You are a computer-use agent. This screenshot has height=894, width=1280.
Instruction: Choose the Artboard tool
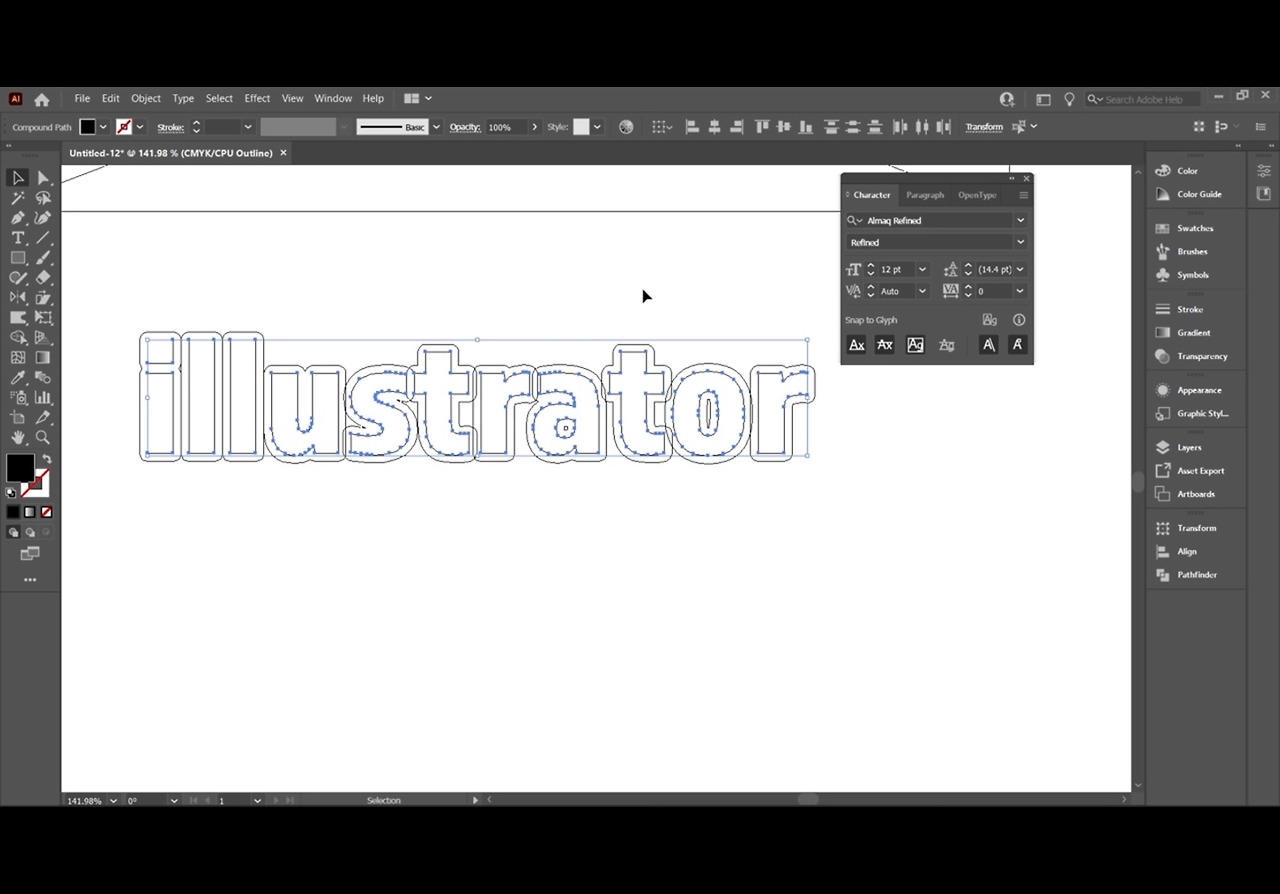[18, 418]
